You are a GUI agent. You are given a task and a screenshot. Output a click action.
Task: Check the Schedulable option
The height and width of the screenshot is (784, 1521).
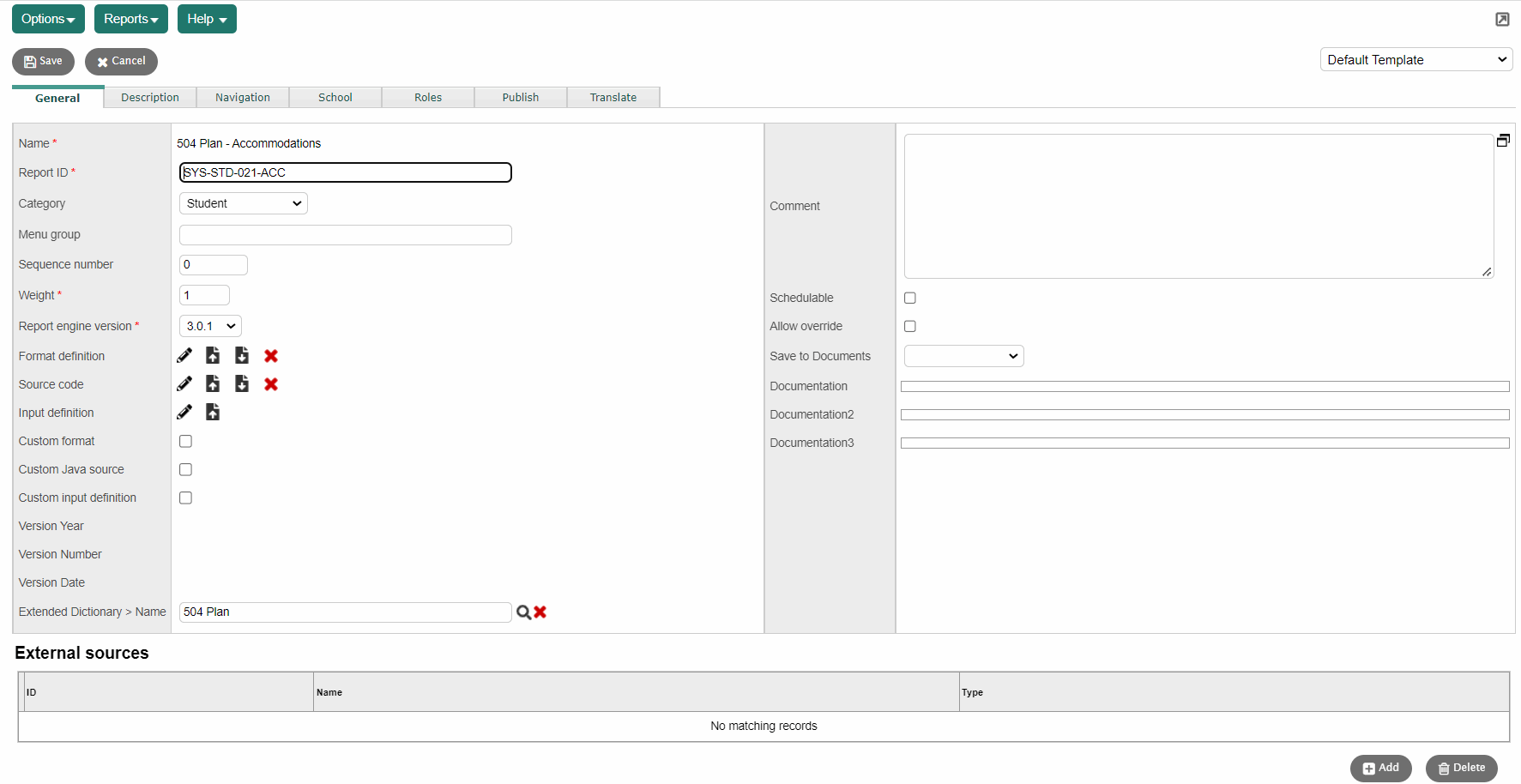(x=910, y=299)
